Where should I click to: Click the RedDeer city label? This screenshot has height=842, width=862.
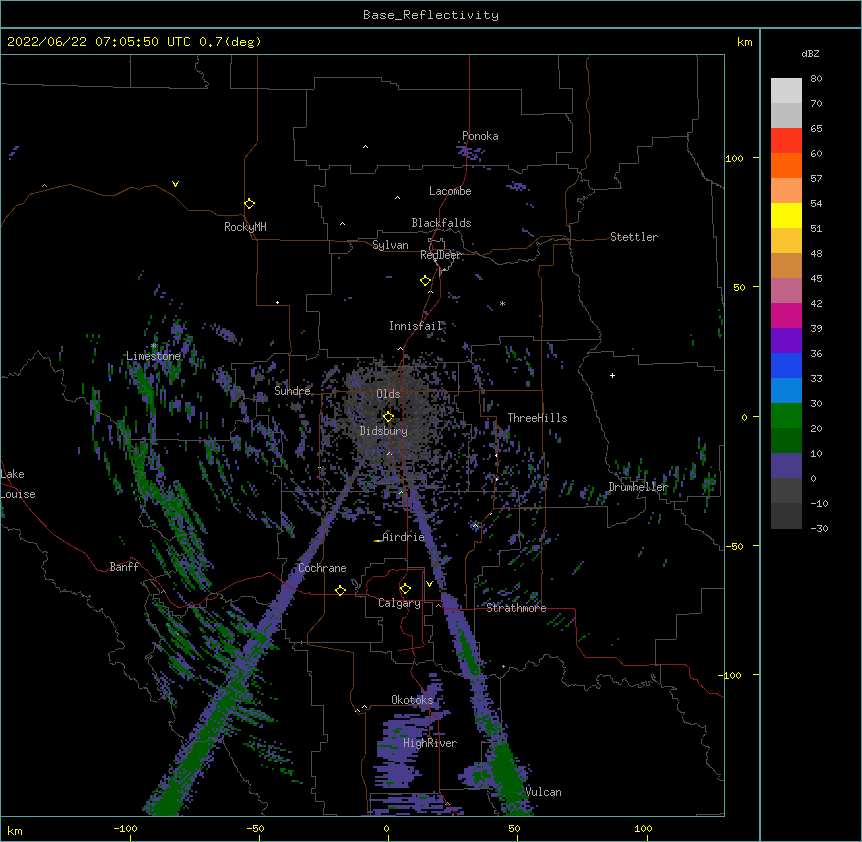[x=440, y=255]
